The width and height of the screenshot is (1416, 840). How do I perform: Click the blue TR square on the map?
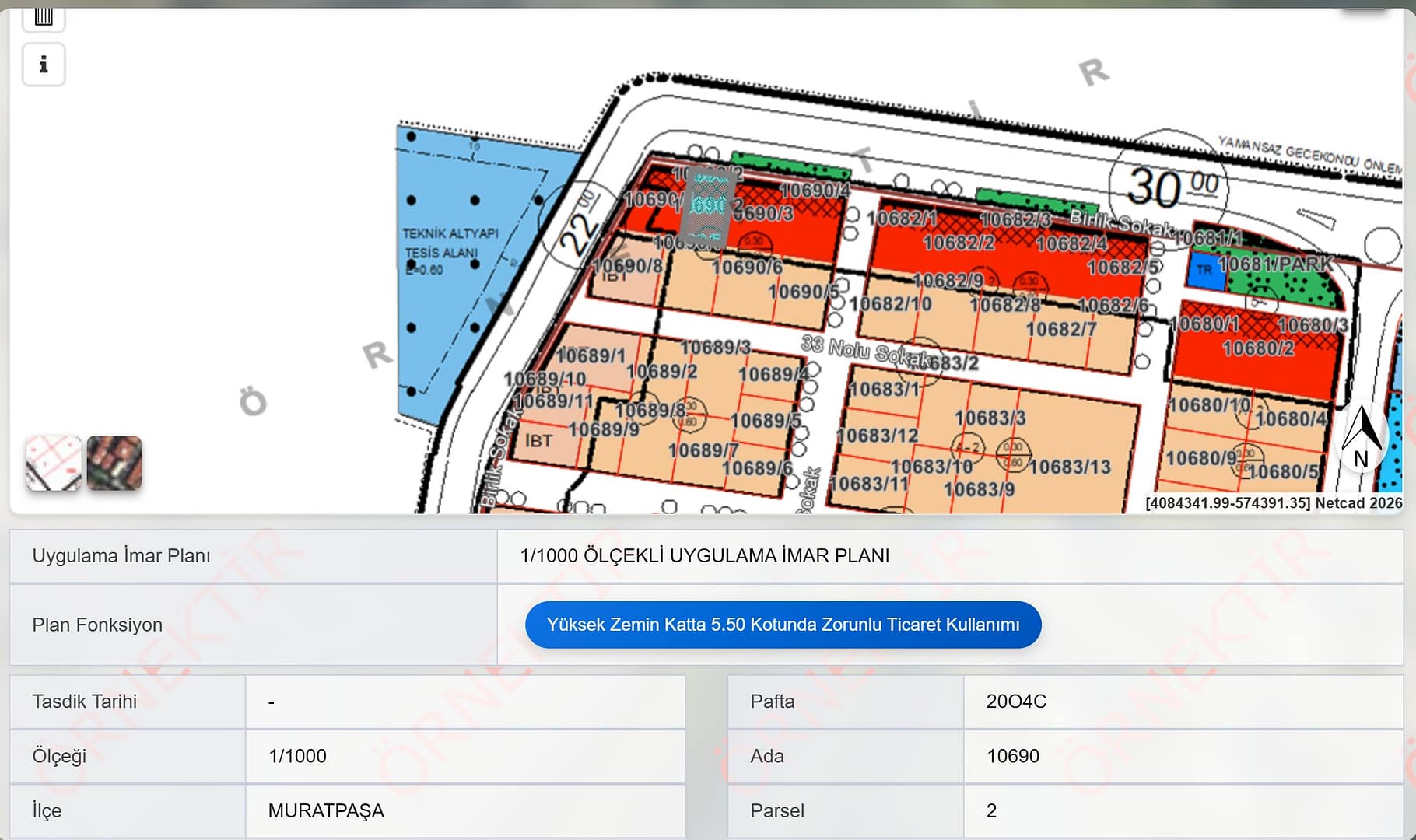click(x=1205, y=270)
